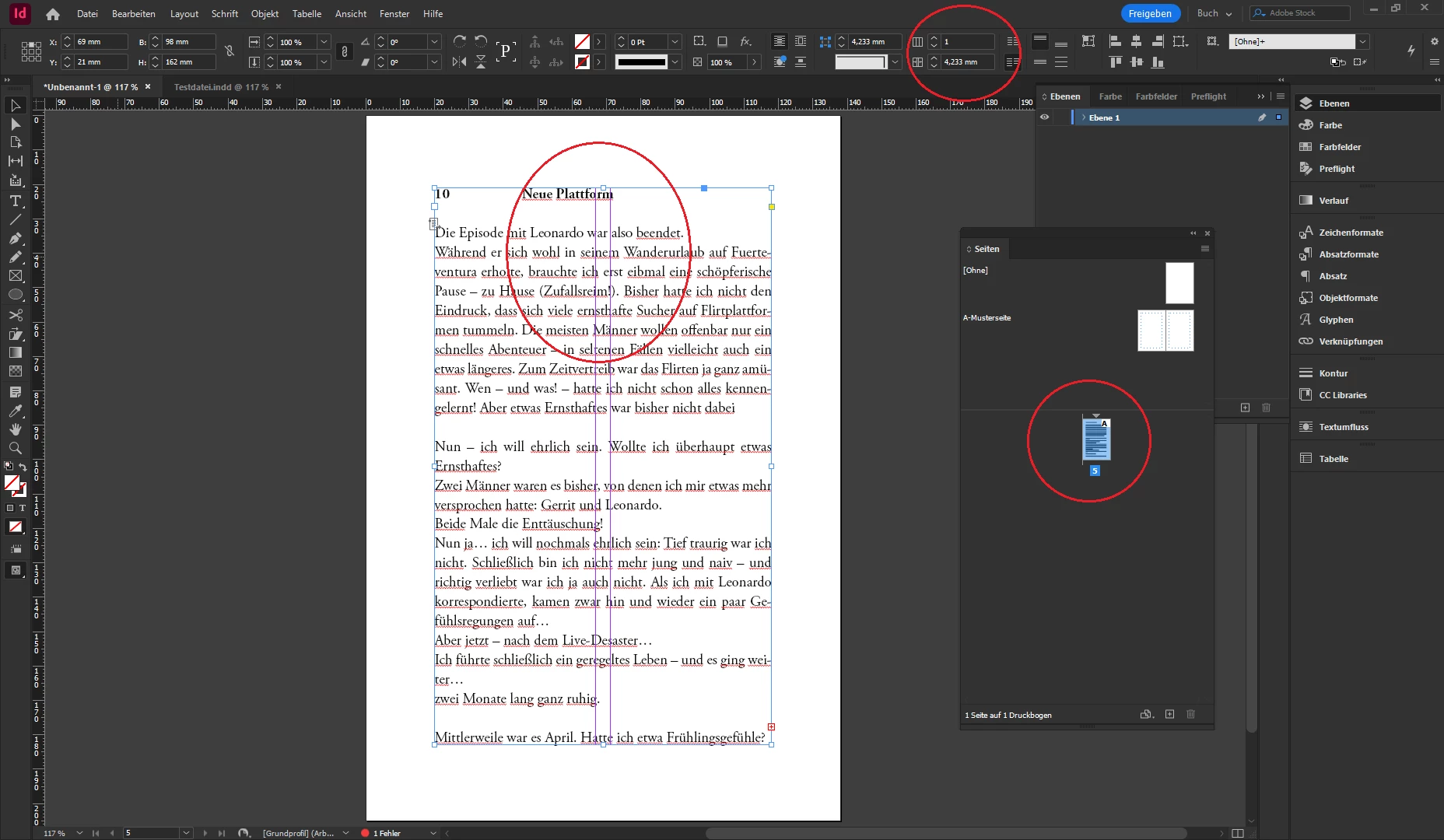
Task: Select the Scissors tool
Action: pos(15,315)
